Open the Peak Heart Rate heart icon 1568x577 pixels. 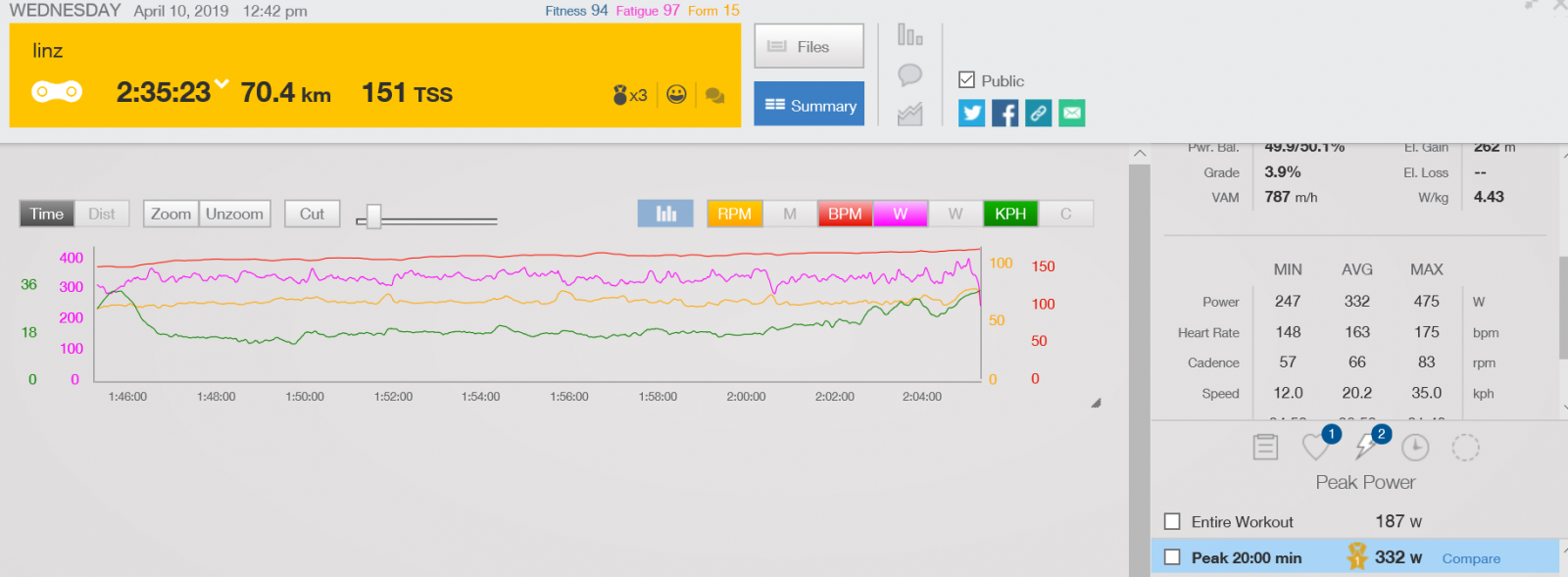click(1315, 448)
